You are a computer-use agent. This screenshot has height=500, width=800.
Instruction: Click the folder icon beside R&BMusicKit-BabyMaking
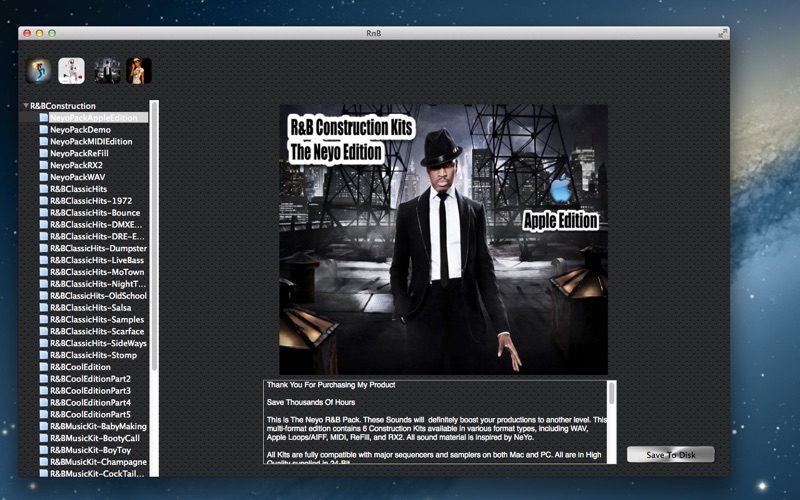(x=44, y=426)
